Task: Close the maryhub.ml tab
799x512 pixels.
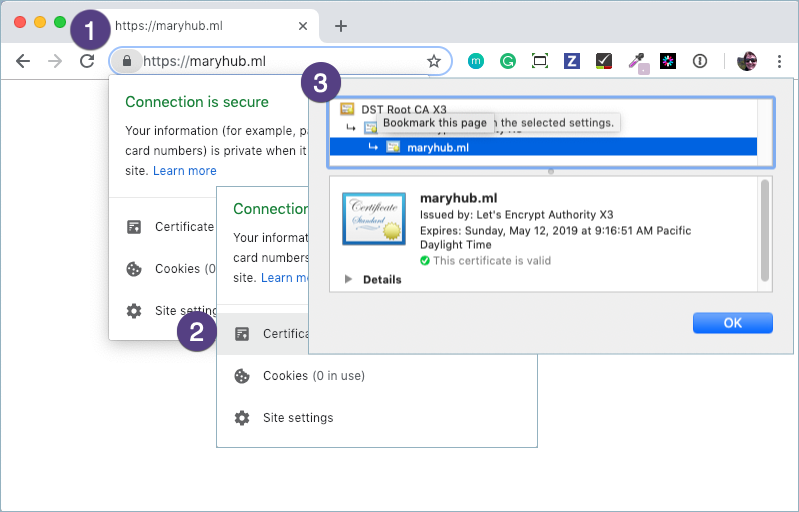Action: [x=303, y=26]
